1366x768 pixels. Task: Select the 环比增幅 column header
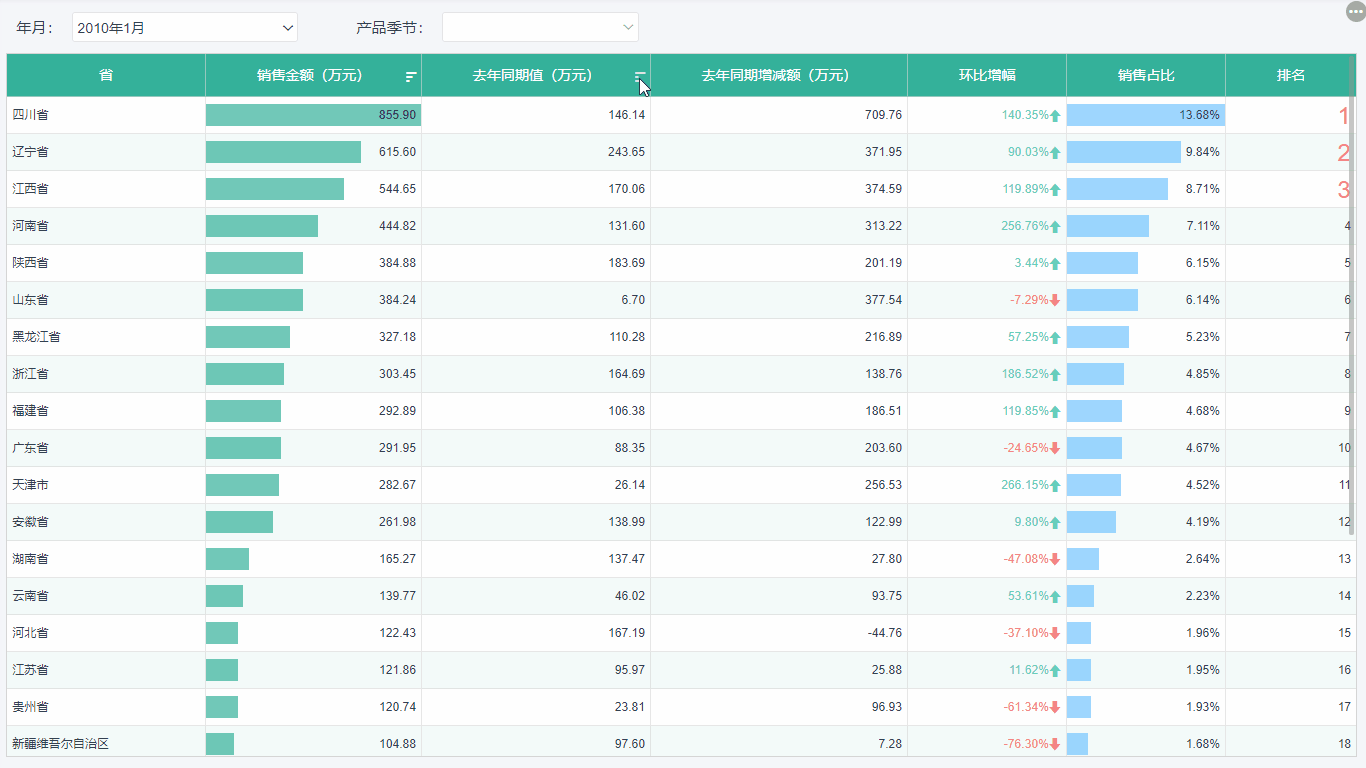click(x=986, y=76)
